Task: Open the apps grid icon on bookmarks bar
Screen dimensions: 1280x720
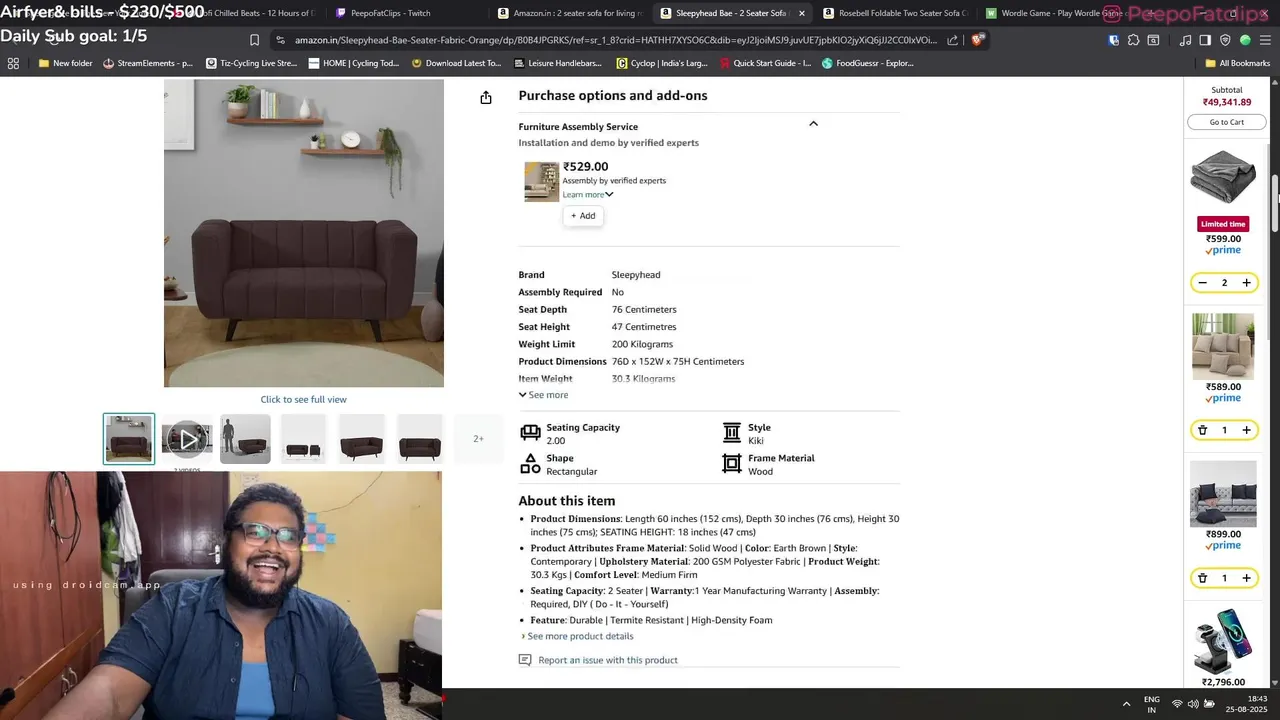Action: (13, 63)
